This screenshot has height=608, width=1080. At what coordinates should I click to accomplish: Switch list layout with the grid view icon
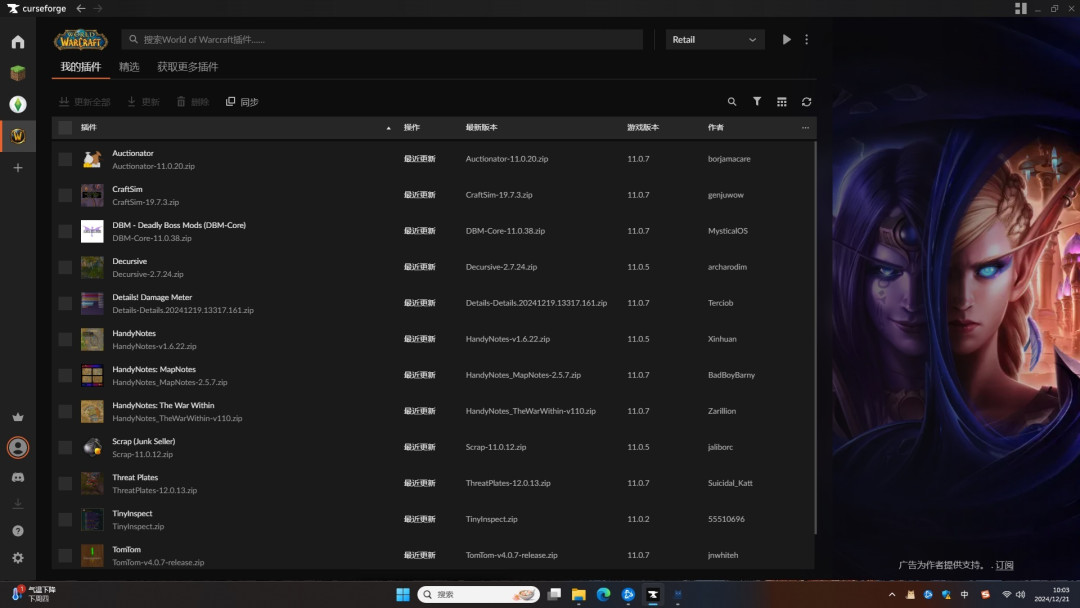coord(781,102)
